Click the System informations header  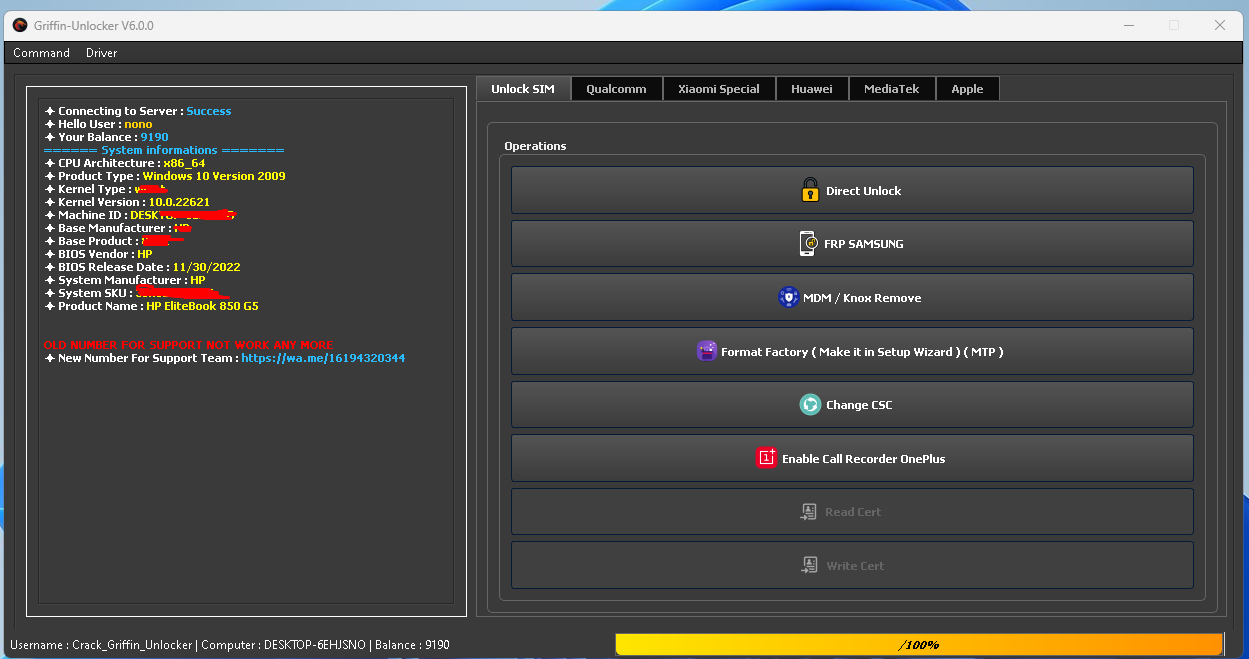163,150
